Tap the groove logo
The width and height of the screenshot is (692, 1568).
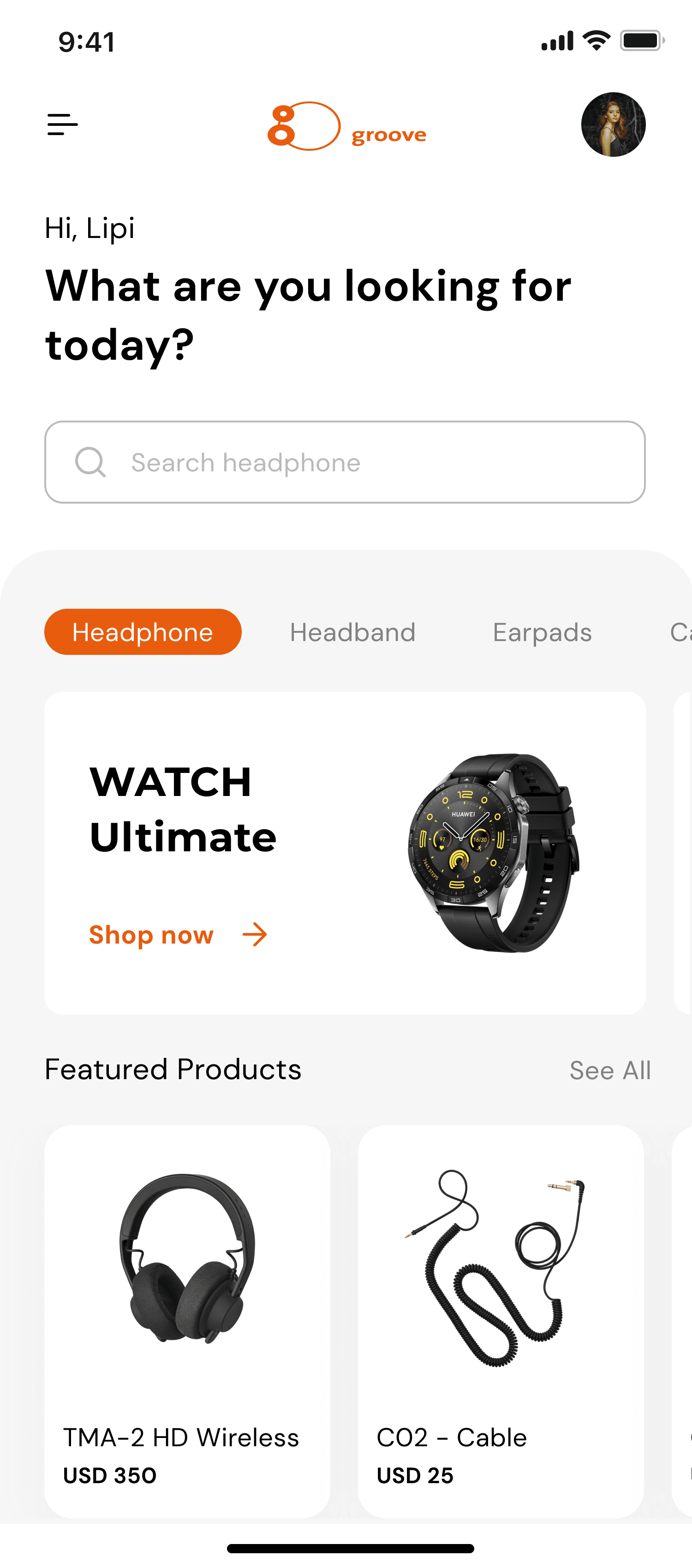(x=346, y=126)
